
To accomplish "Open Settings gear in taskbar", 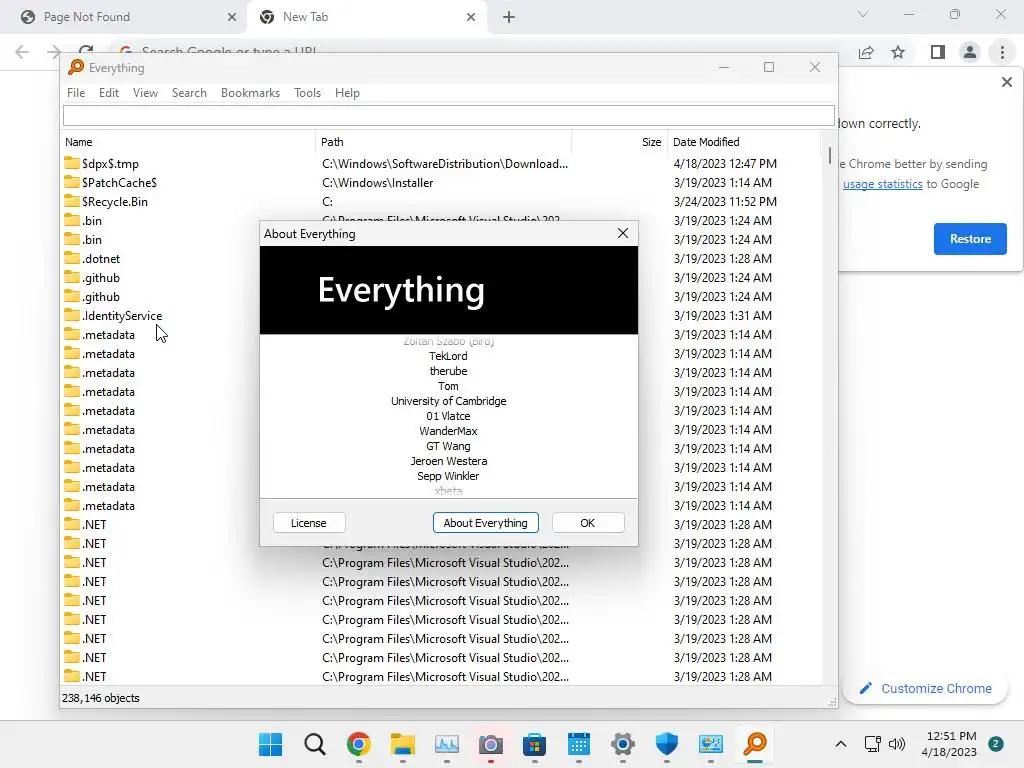I will coord(622,744).
